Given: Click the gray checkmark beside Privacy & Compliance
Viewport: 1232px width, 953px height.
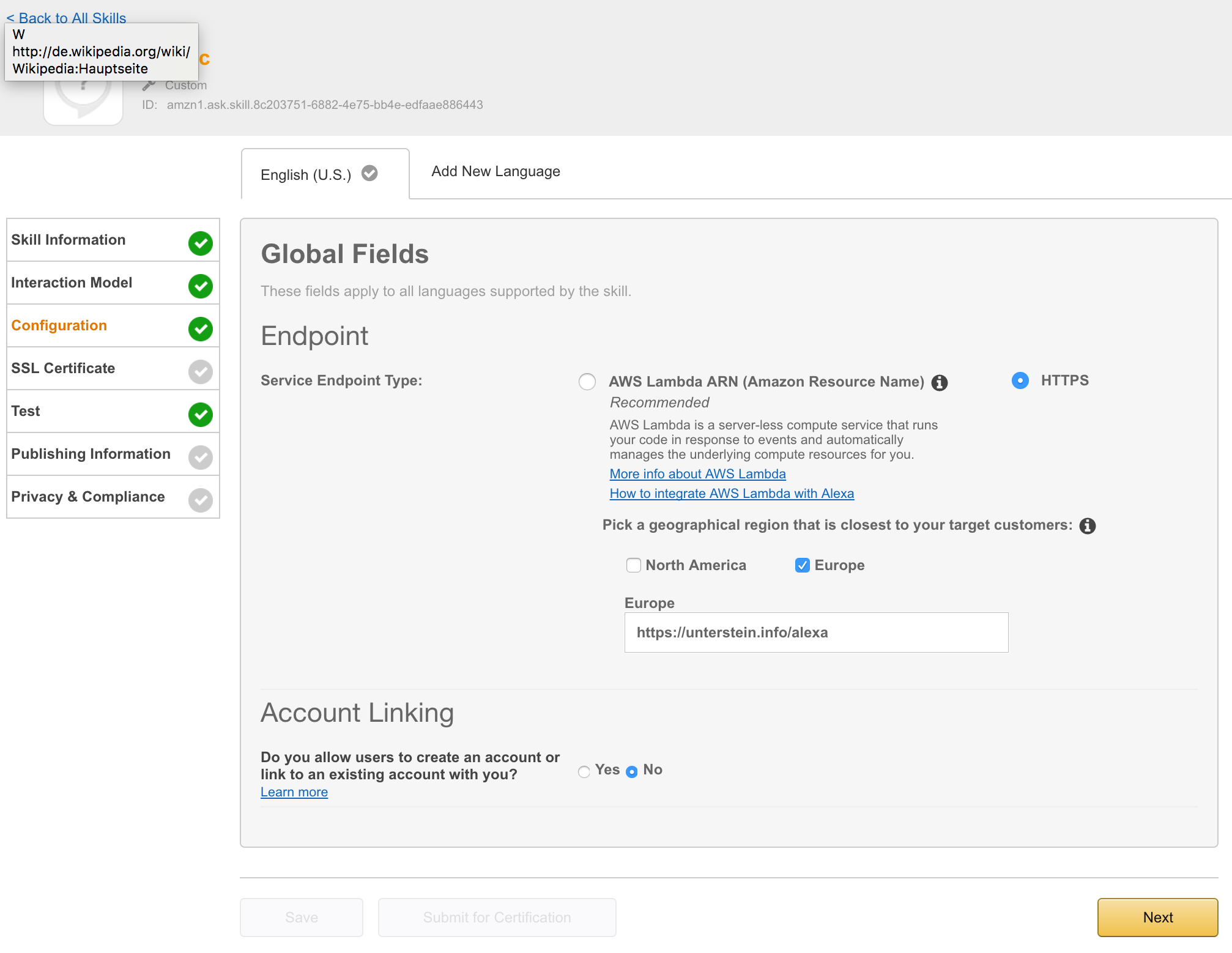Looking at the screenshot, I should click(201, 500).
